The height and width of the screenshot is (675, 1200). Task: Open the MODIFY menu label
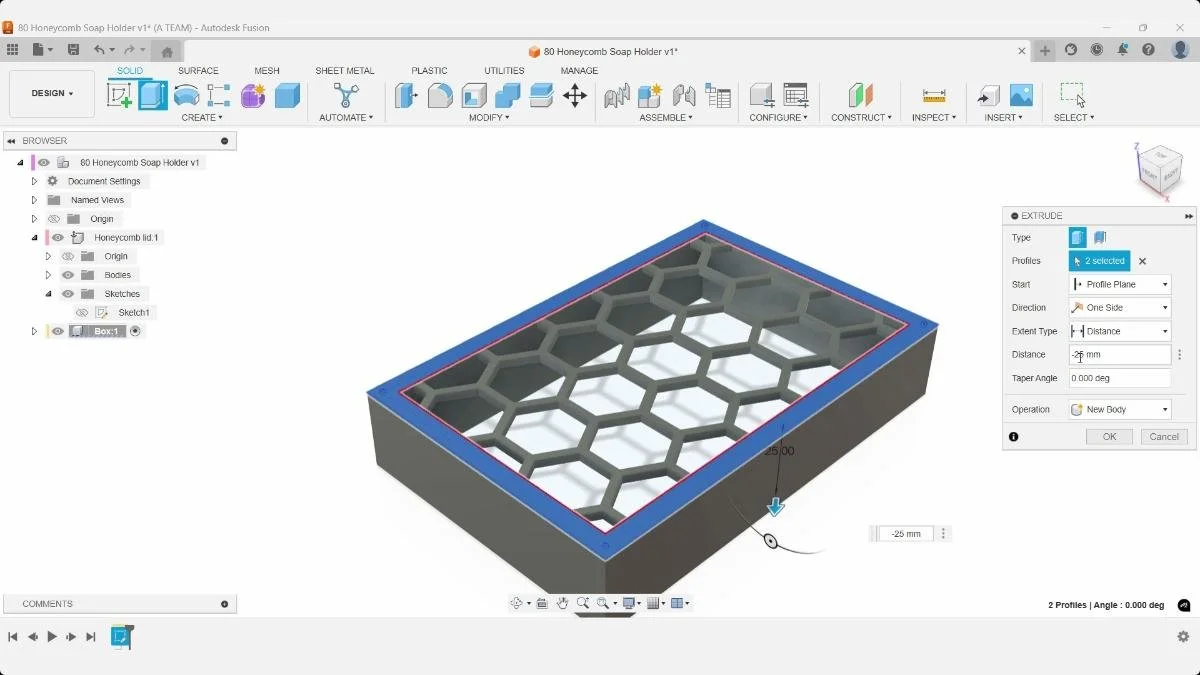click(x=489, y=117)
